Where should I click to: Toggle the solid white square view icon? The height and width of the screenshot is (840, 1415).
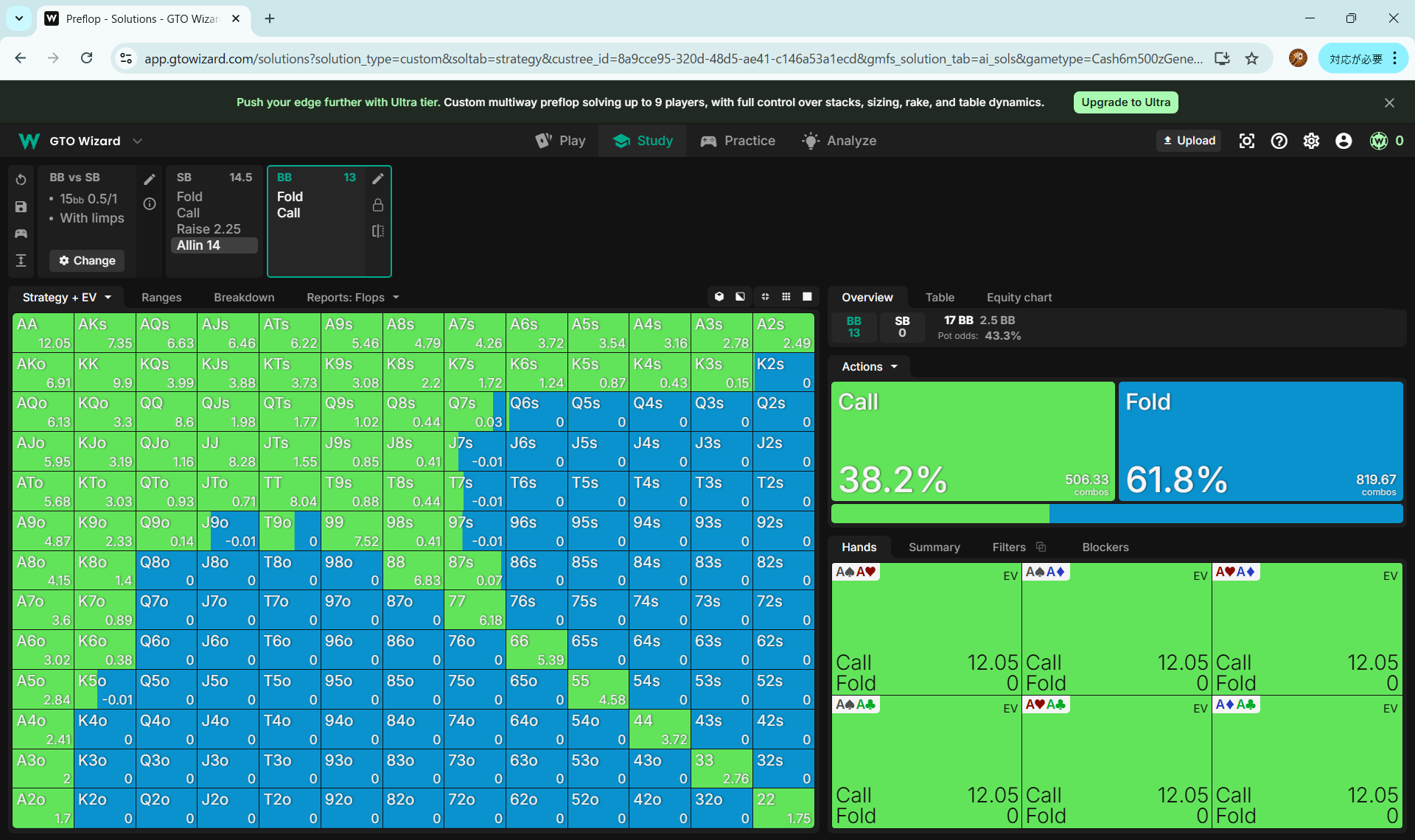(807, 296)
